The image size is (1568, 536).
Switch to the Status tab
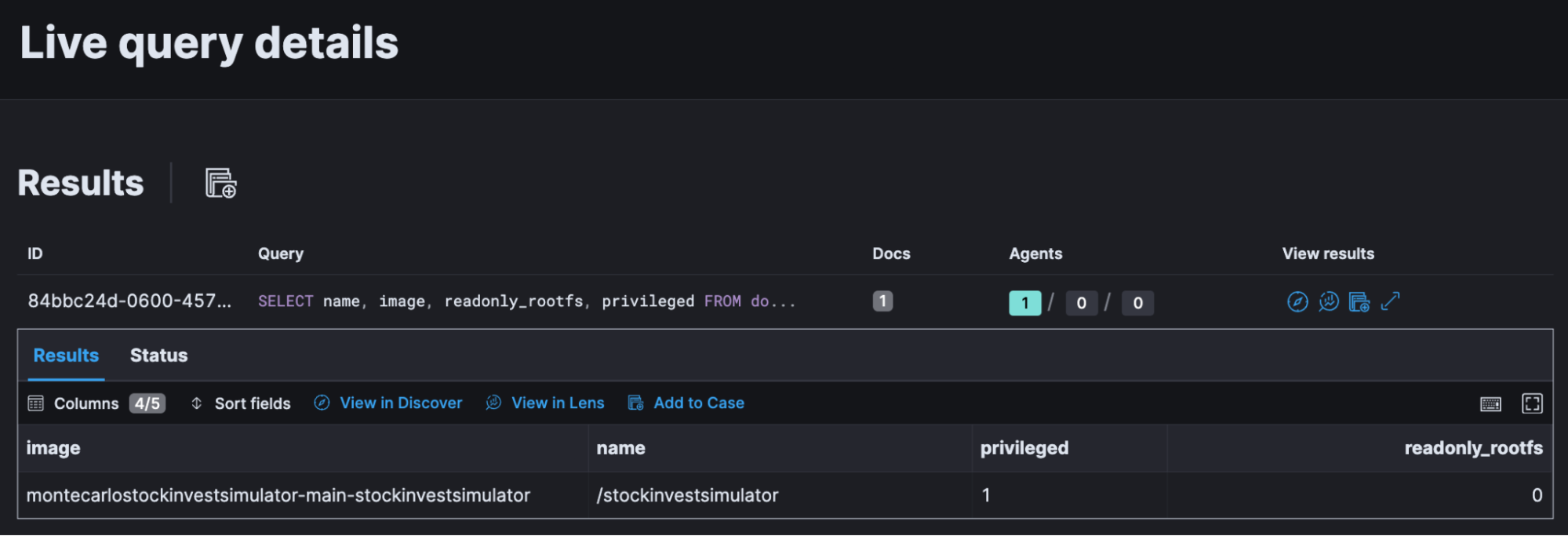tap(158, 356)
